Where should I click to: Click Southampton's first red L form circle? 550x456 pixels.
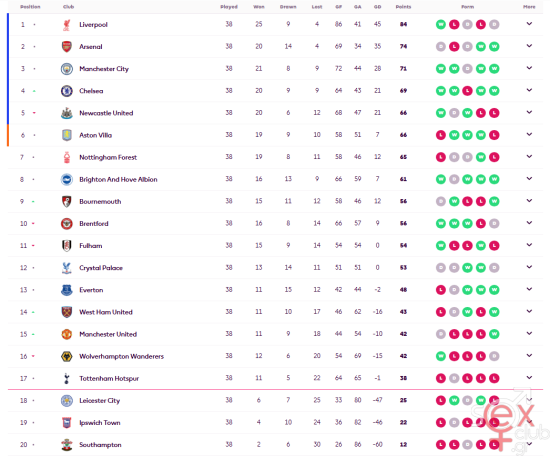click(x=441, y=445)
